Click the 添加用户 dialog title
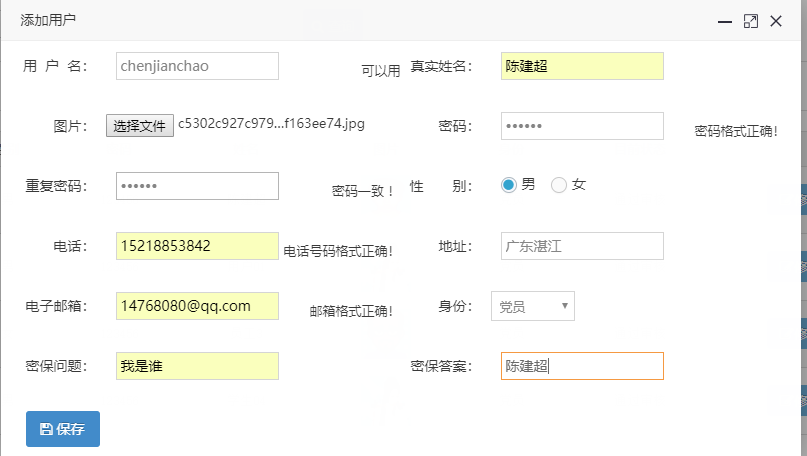The height and width of the screenshot is (456, 807). pos(48,20)
